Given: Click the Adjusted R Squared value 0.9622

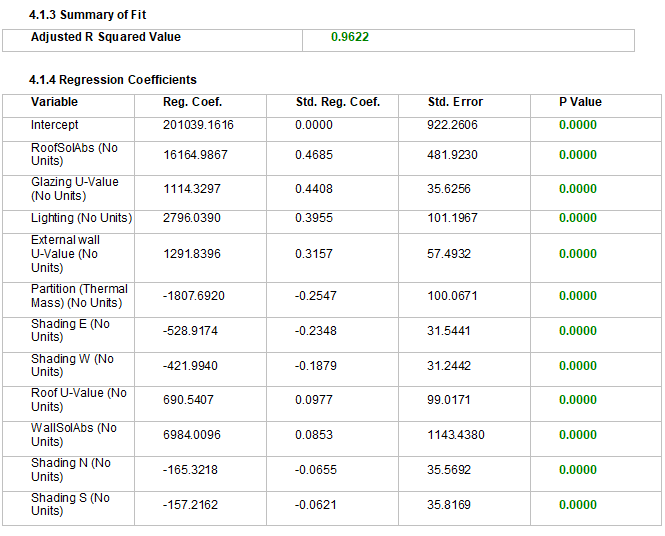Looking at the screenshot, I should click(350, 37).
